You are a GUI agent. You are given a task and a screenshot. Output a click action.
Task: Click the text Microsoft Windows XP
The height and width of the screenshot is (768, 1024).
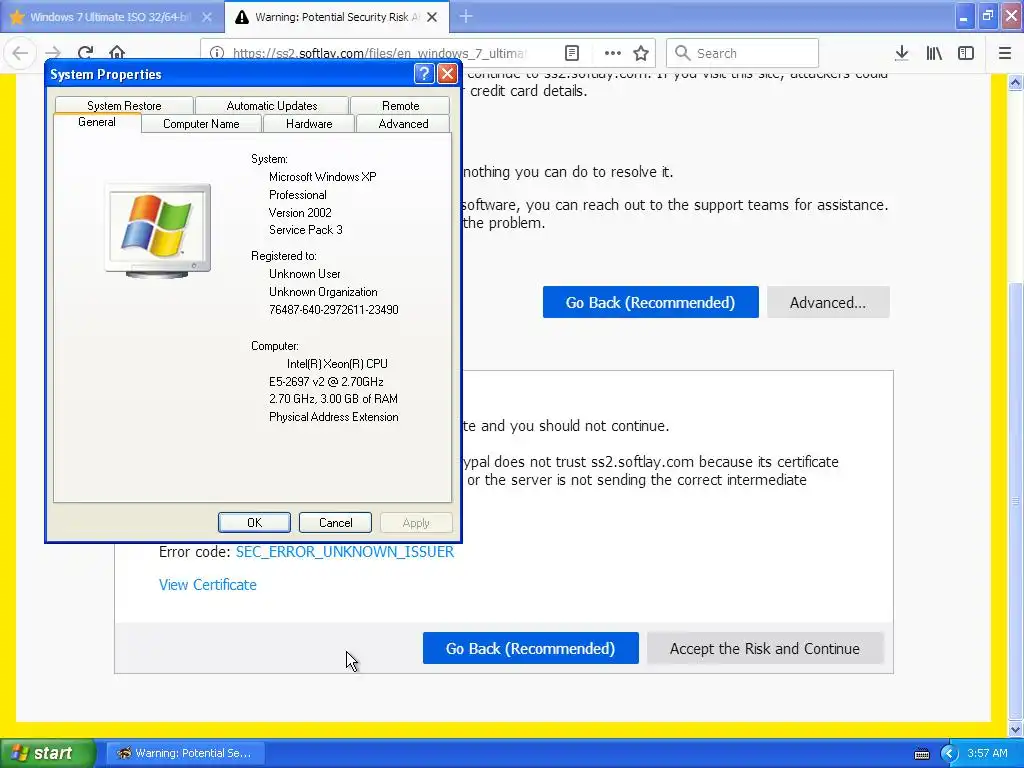point(323,176)
